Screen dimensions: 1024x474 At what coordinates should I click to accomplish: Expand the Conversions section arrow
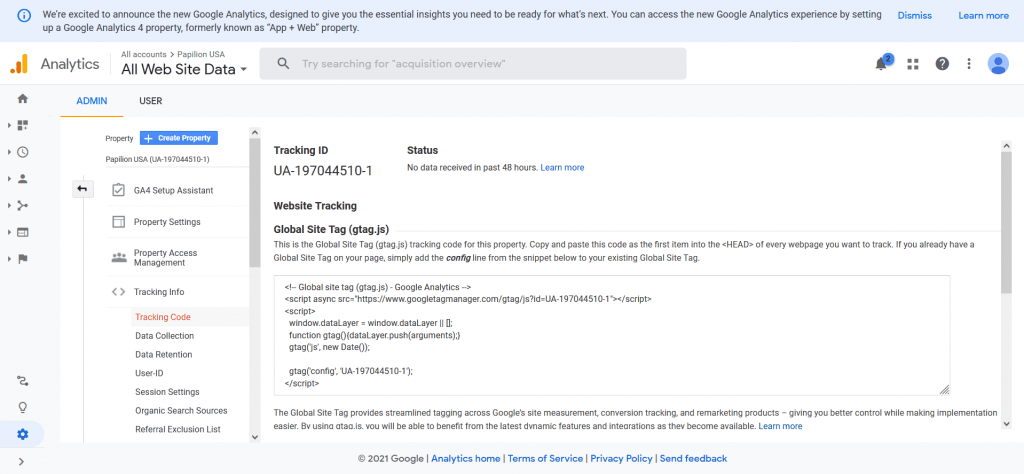[9, 259]
